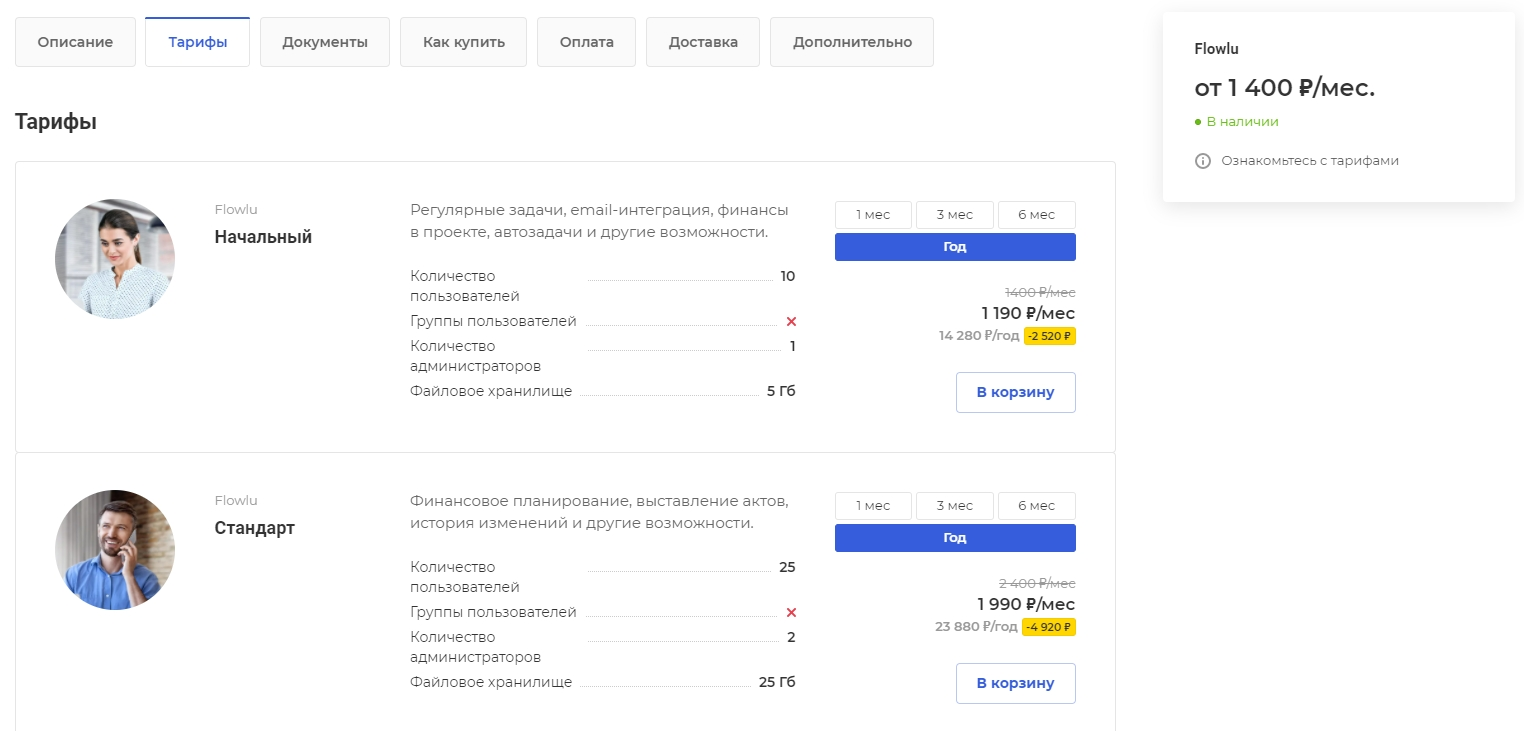Click the info icon beside Ознакомьтесь с тарифами

coord(1203,161)
